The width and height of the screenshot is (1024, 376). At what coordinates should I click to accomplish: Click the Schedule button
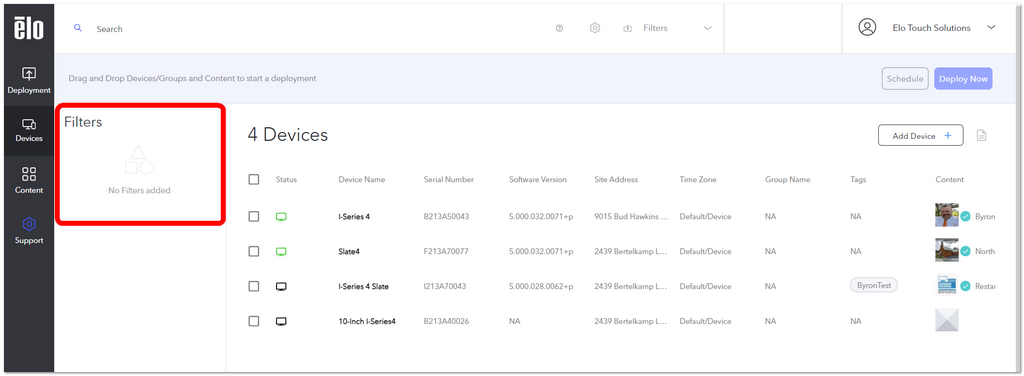pos(904,78)
